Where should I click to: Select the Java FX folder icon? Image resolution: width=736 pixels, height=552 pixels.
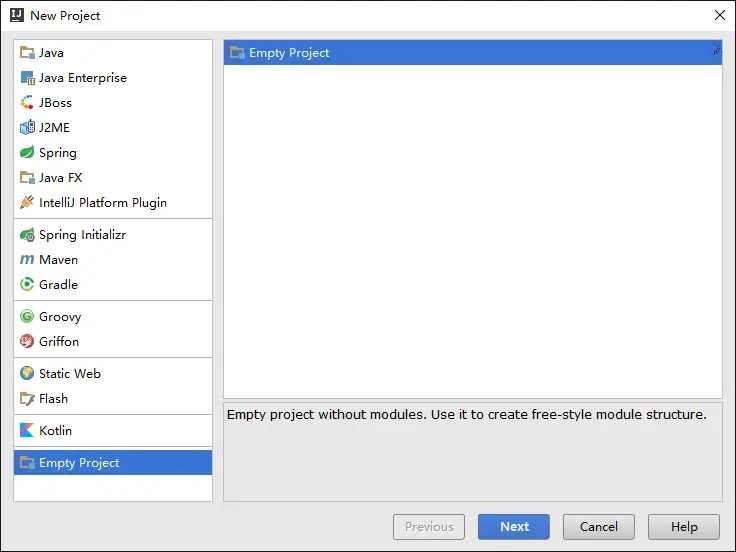click(x=27, y=177)
